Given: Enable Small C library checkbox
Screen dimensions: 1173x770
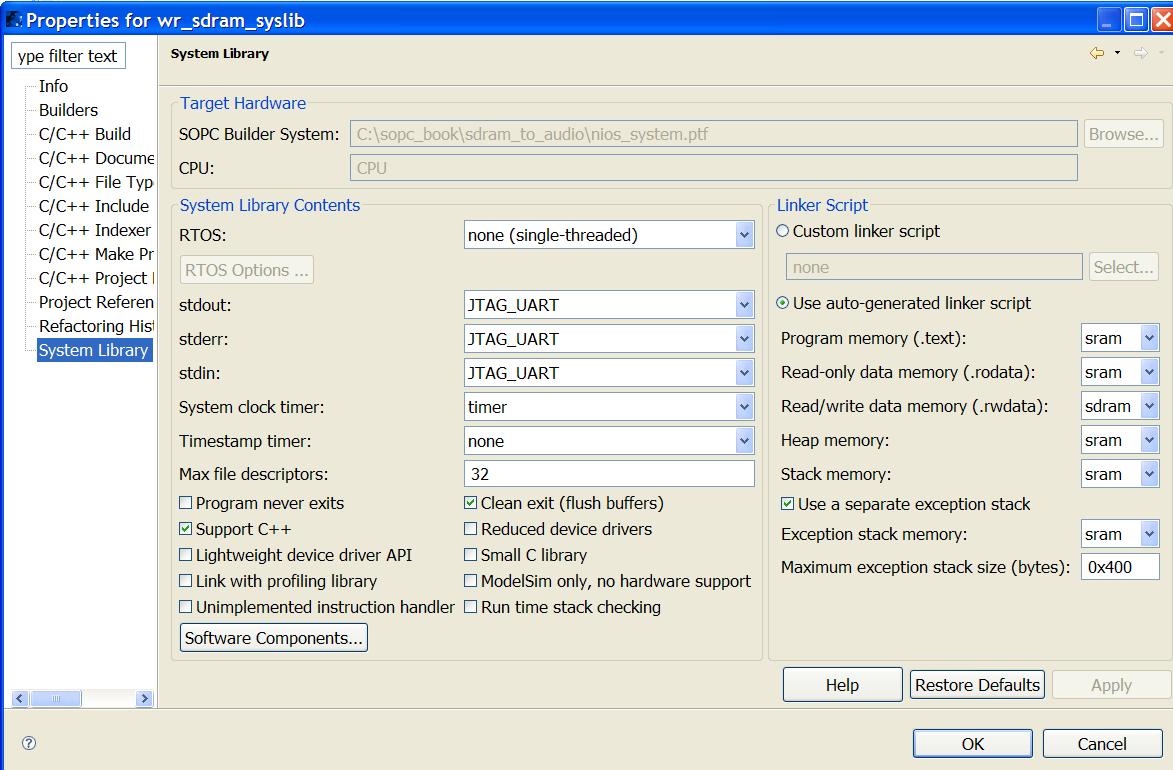Looking at the screenshot, I should 471,555.
